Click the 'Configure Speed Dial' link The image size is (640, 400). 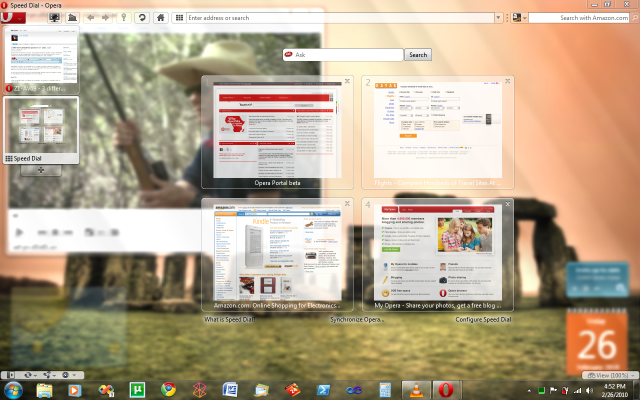click(483, 320)
